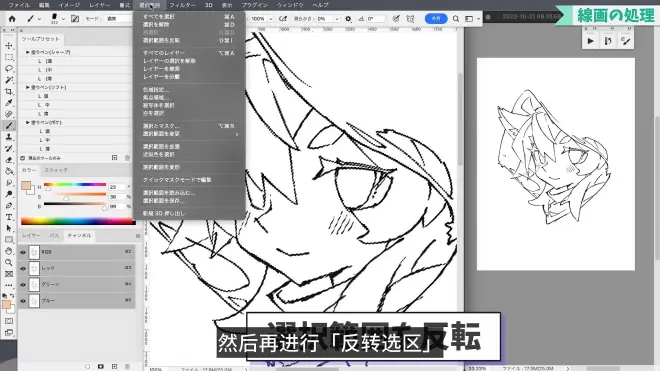The width and height of the screenshot is (660, 371).
Task: Toggle the pressure-for-size target icon
Action: 396,19
